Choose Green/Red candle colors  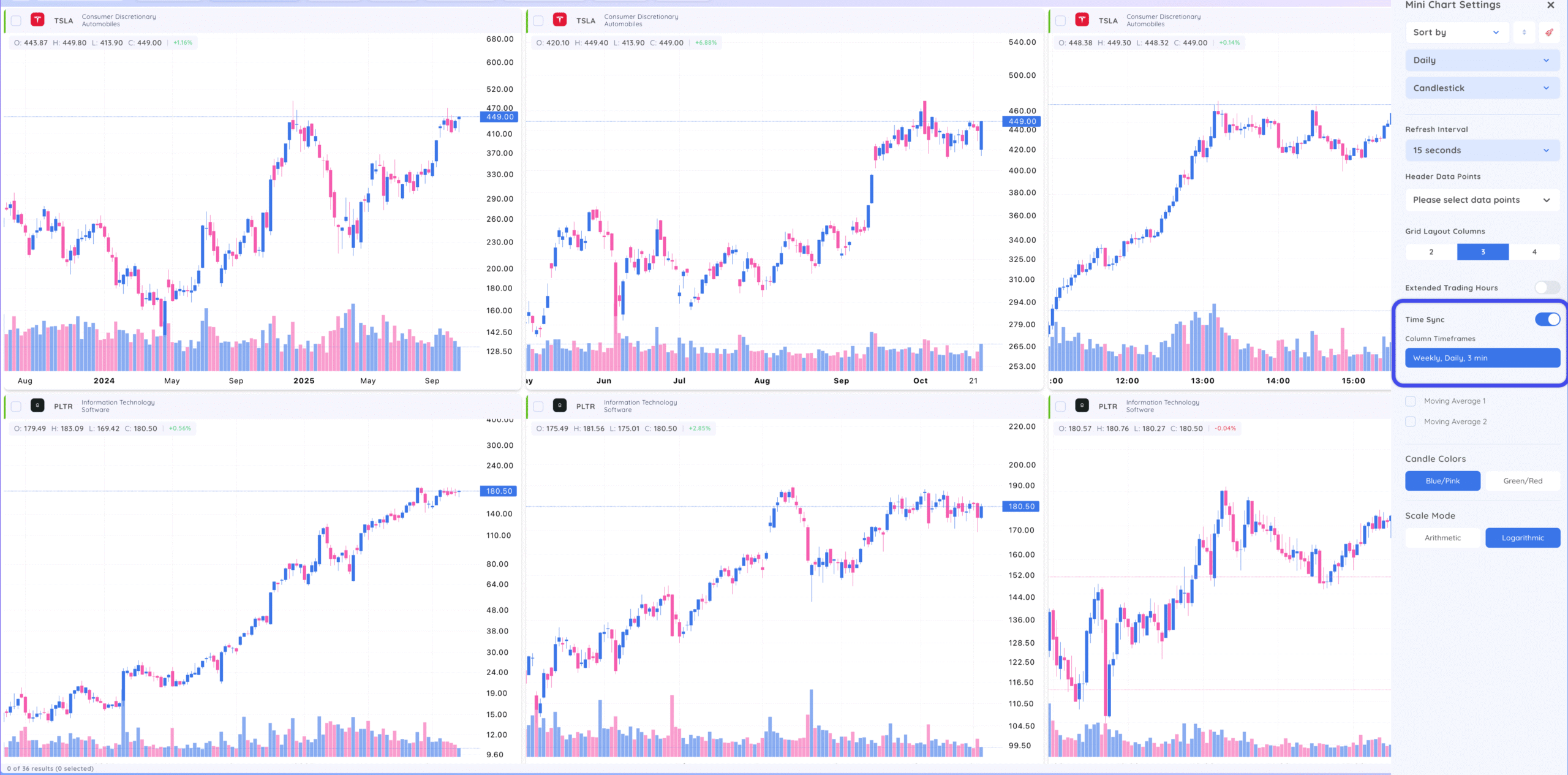point(1523,481)
